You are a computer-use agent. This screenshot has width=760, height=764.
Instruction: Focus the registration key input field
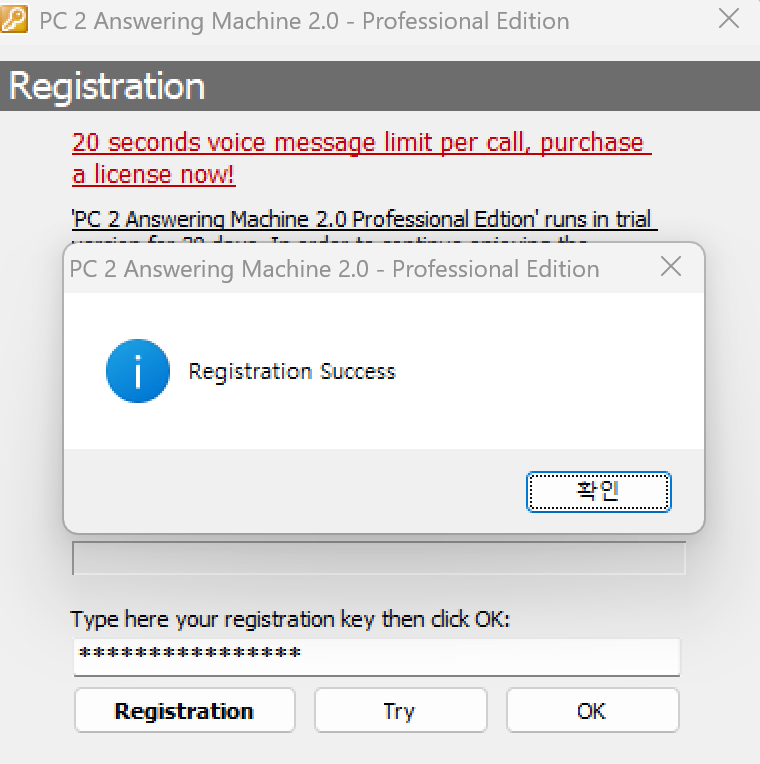pyautogui.click(x=377, y=657)
